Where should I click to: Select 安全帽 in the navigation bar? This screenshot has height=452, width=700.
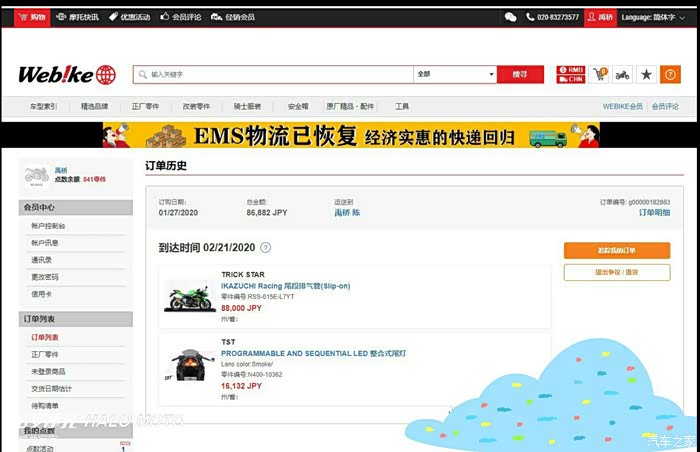coord(298,106)
